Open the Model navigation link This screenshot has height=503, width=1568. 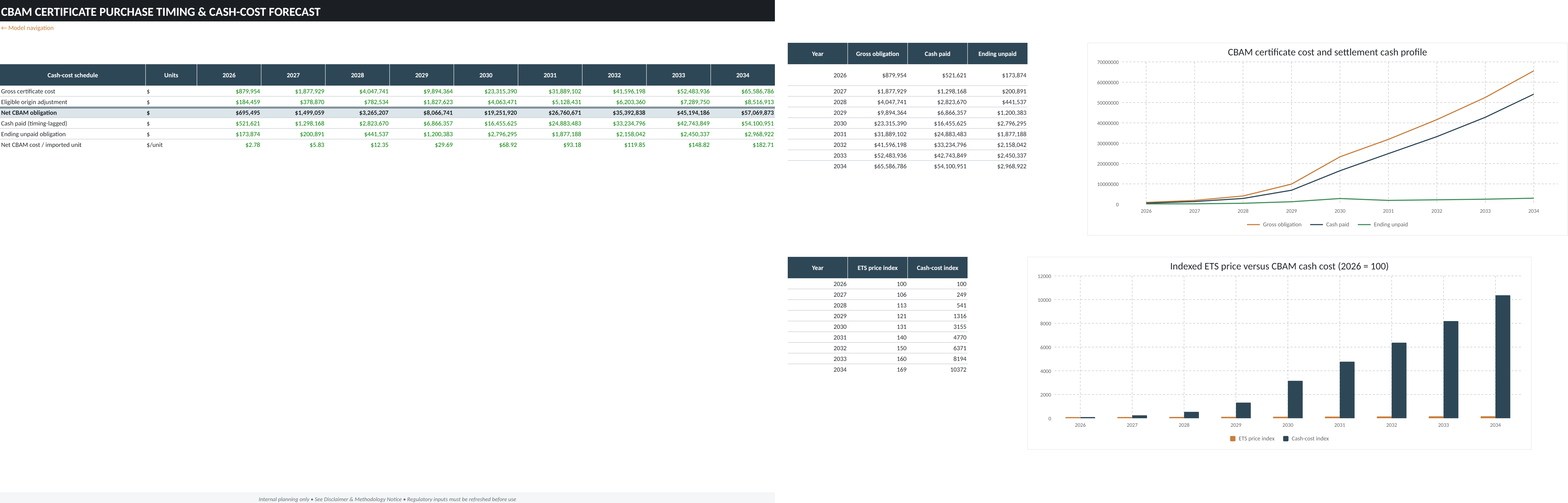[x=27, y=28]
